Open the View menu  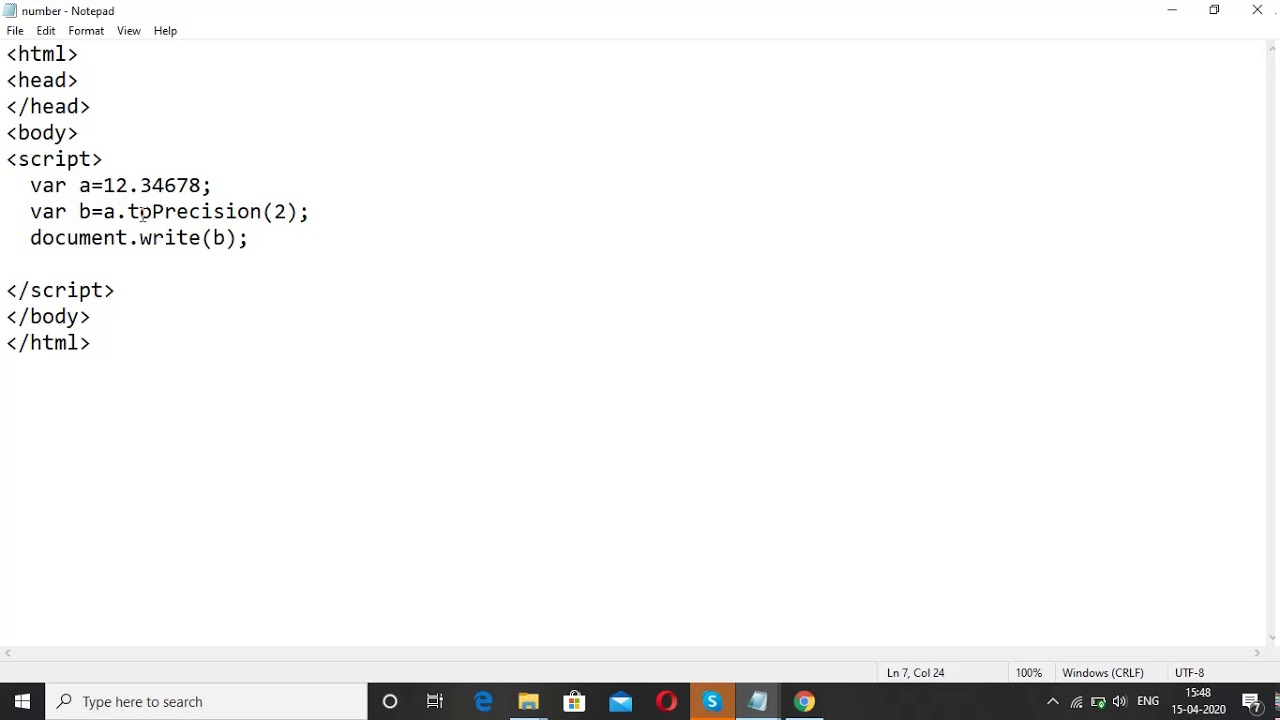(x=129, y=31)
